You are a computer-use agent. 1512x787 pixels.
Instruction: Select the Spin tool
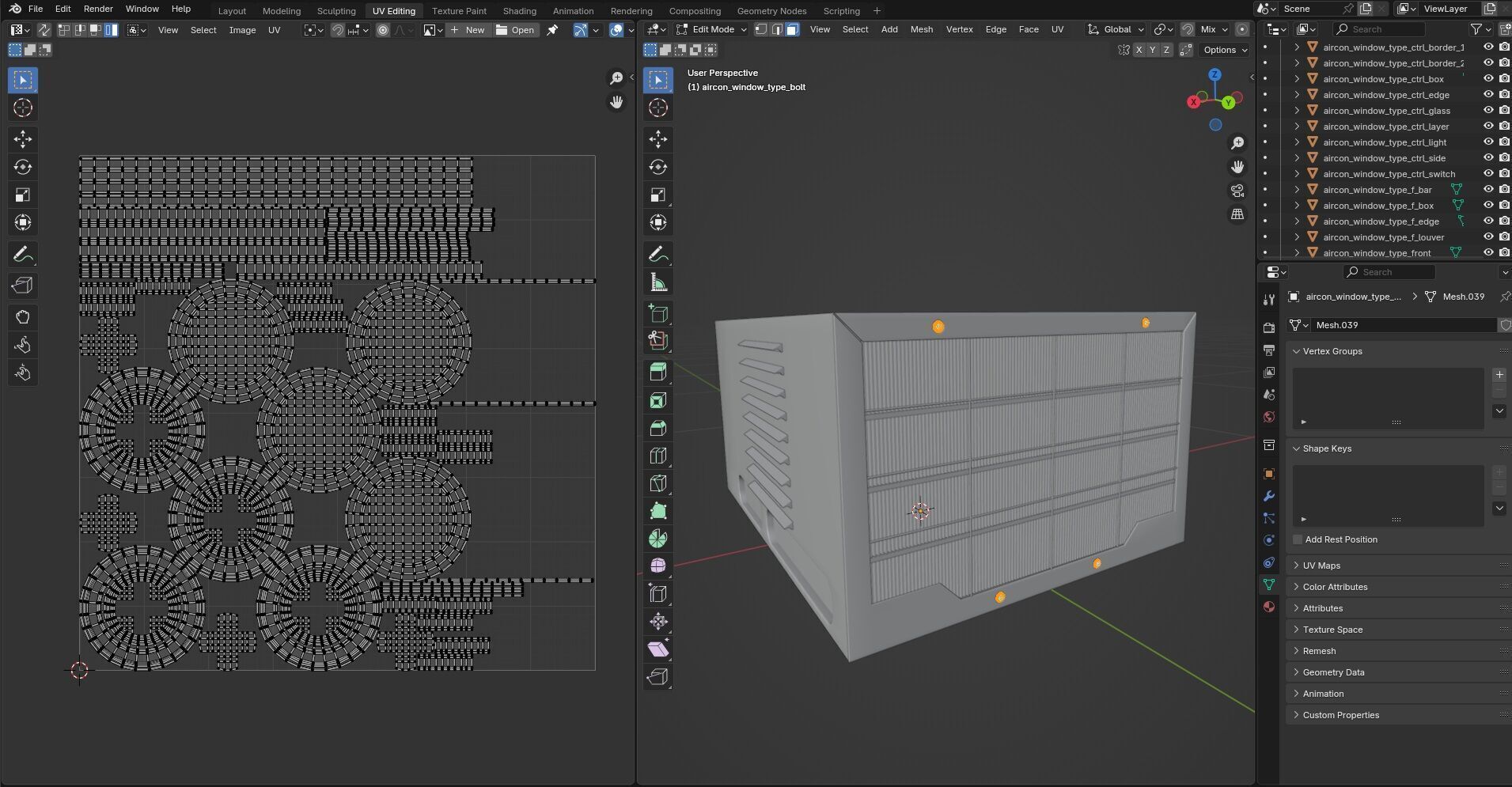tap(658, 539)
